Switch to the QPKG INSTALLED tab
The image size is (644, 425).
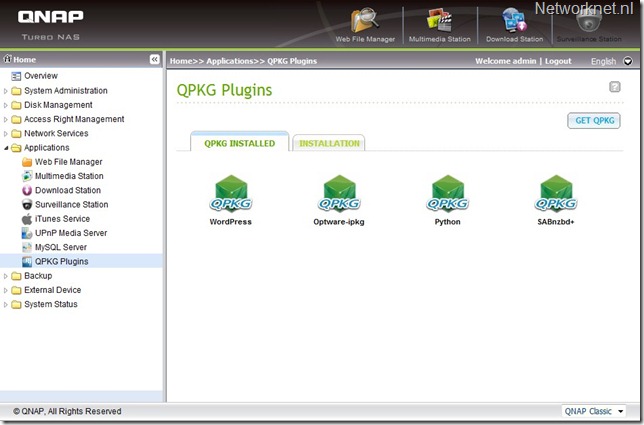(240, 142)
